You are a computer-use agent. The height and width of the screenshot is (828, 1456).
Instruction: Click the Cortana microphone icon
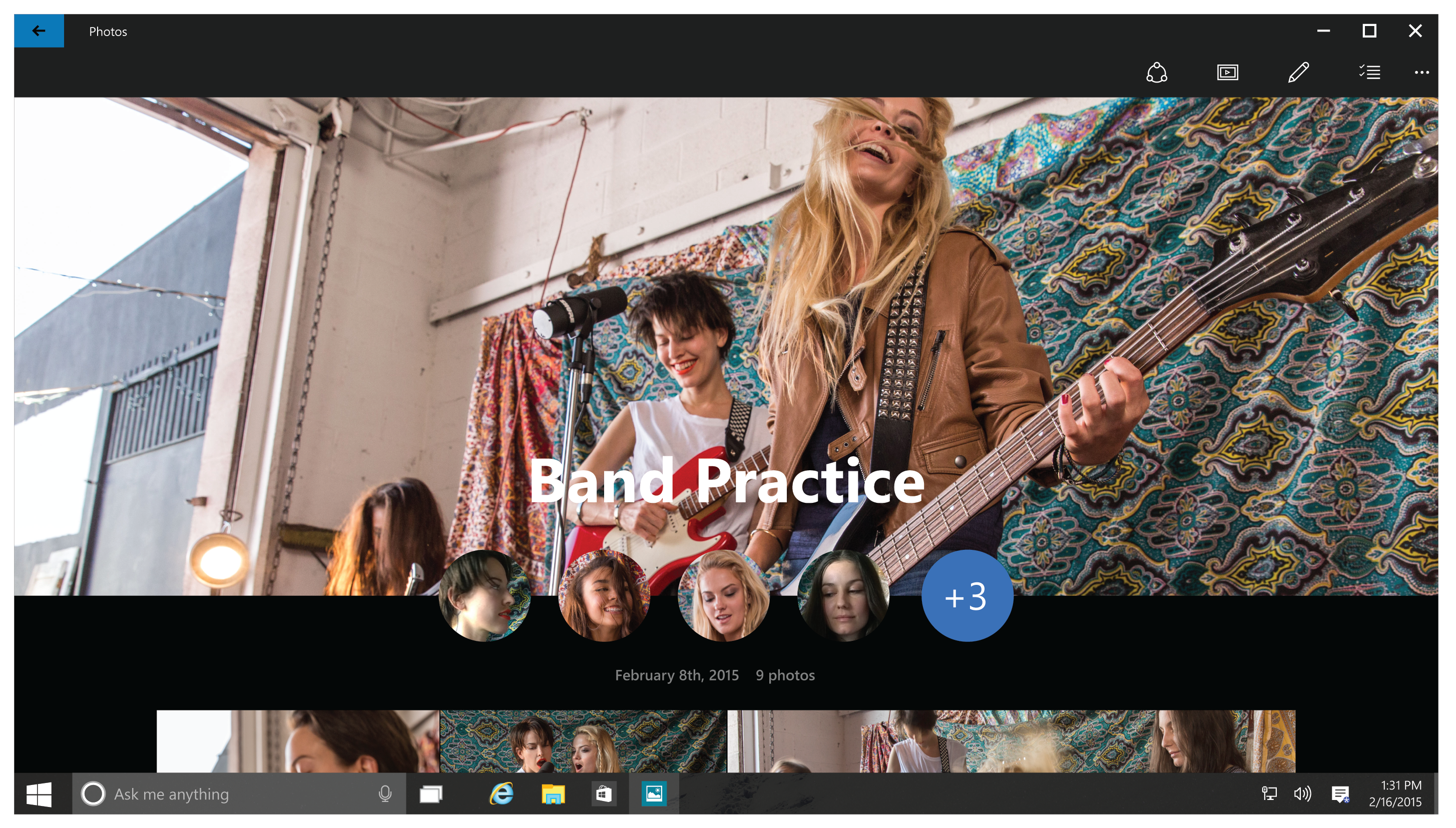coord(385,794)
